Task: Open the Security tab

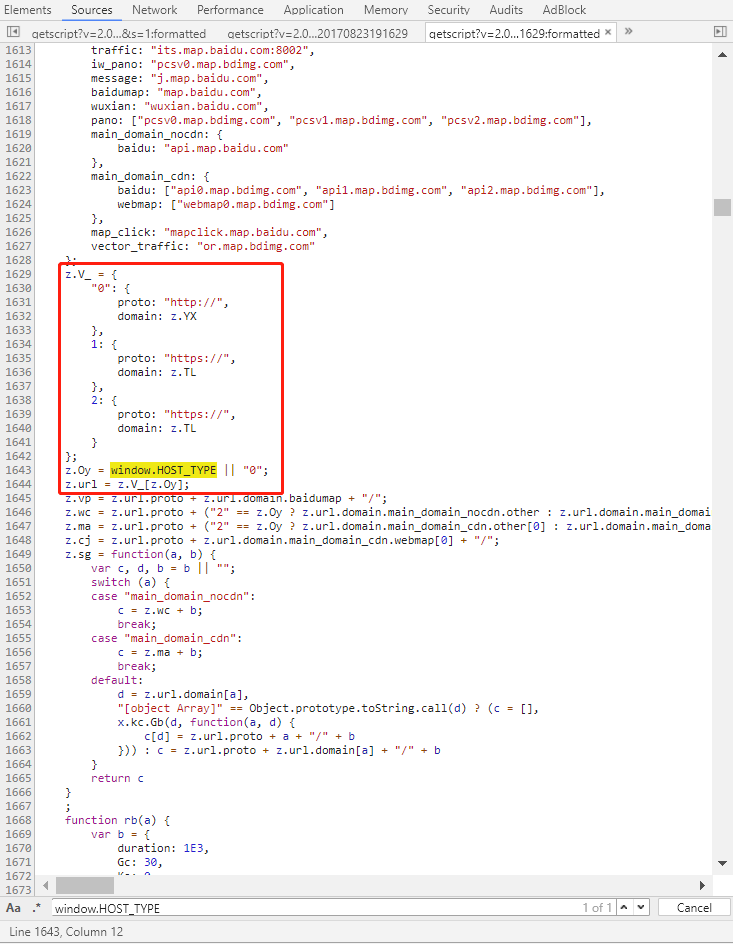Action: coord(448,10)
